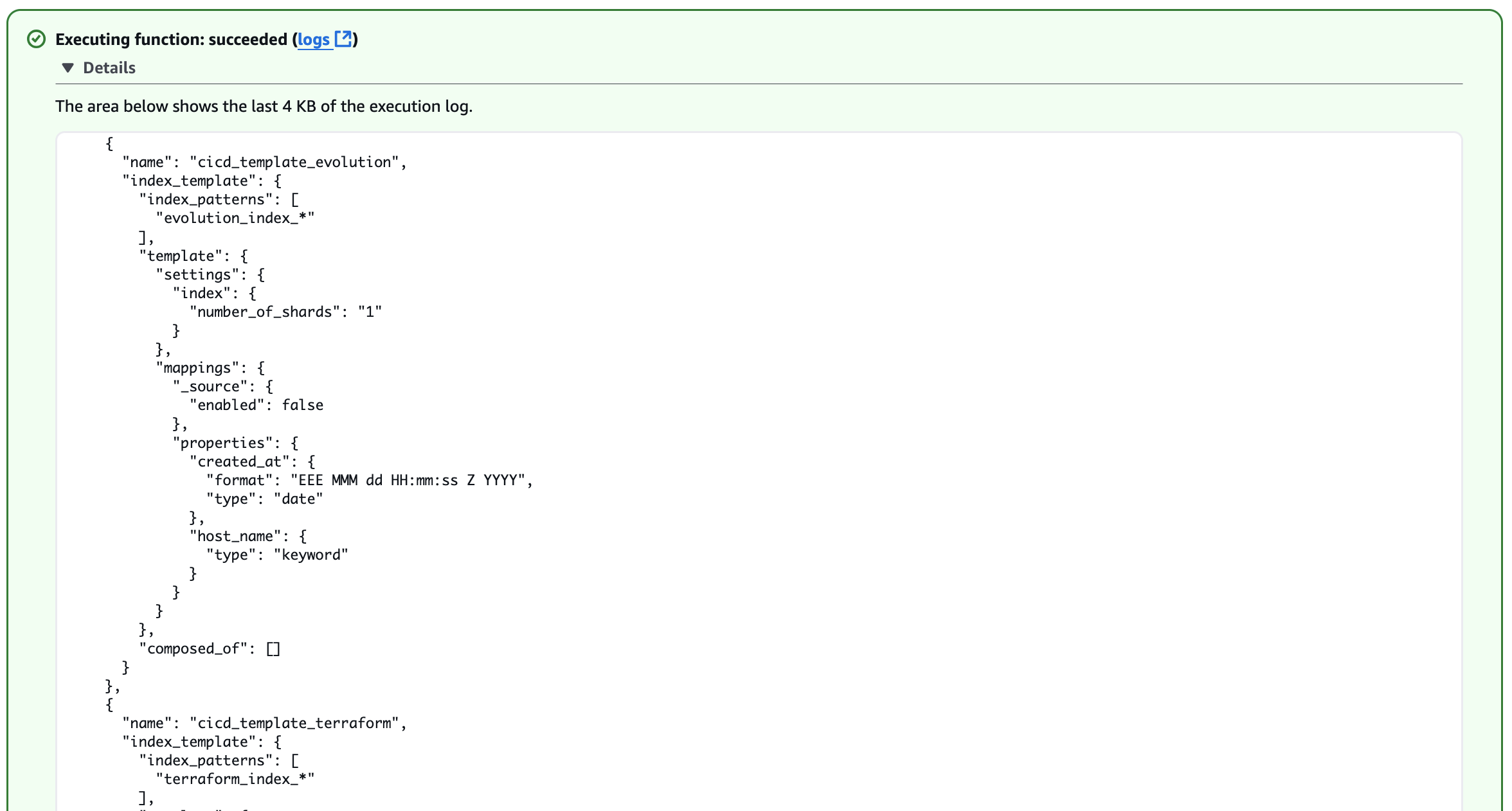Click the "Executing function: succeeded" heading
Image resolution: width=1512 pixels, height=811 pixels.
coord(171,39)
